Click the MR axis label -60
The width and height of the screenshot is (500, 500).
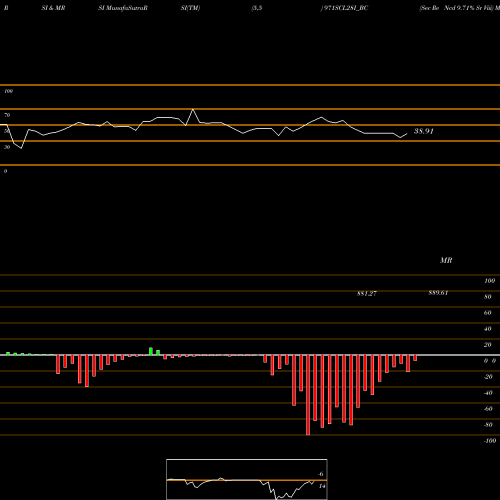pos(488,409)
